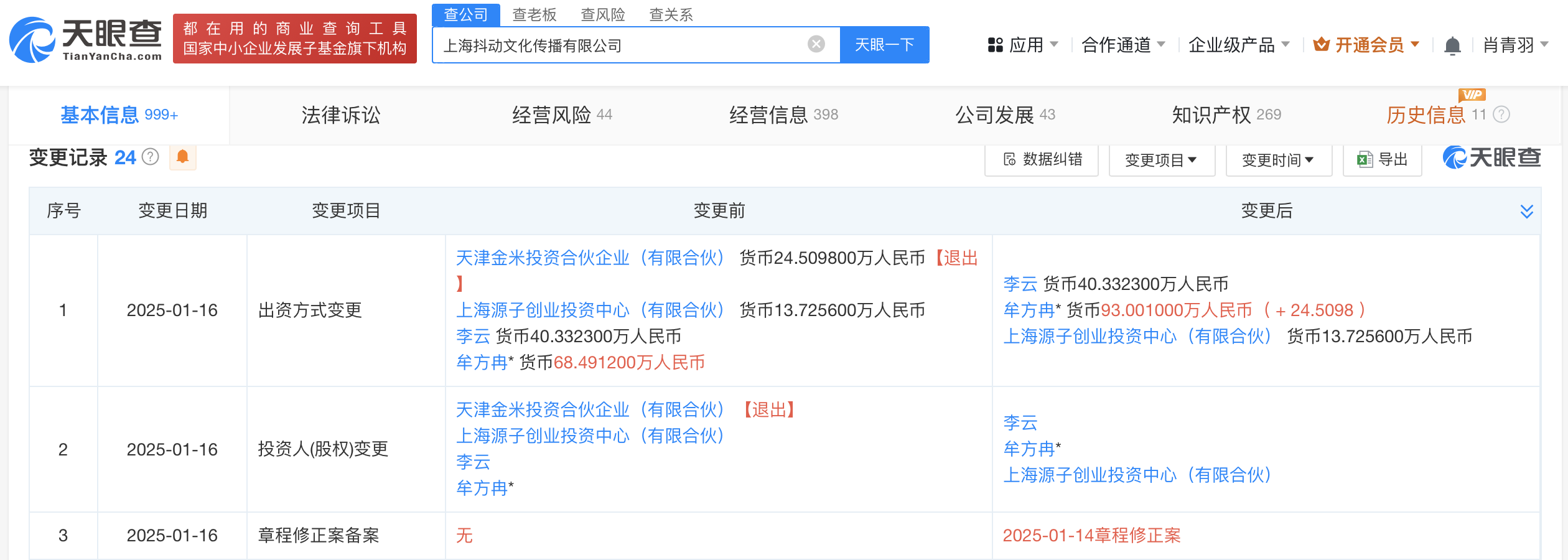Switch to the 查关系 search tab
This screenshot has height=560, width=1568.
pyautogui.click(x=671, y=14)
